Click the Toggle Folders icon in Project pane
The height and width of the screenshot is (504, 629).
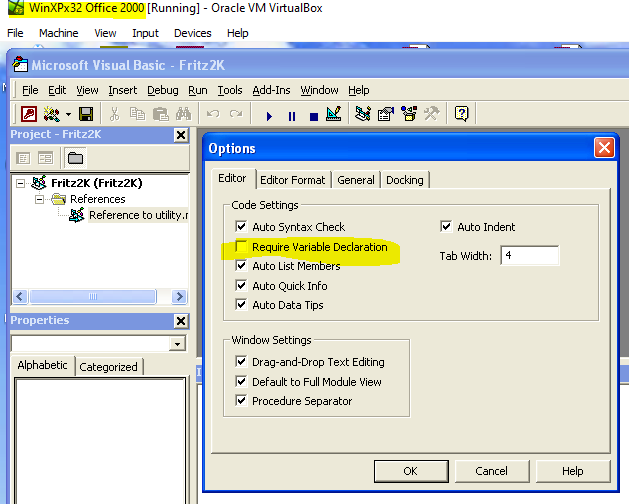pyautogui.click(x=75, y=158)
